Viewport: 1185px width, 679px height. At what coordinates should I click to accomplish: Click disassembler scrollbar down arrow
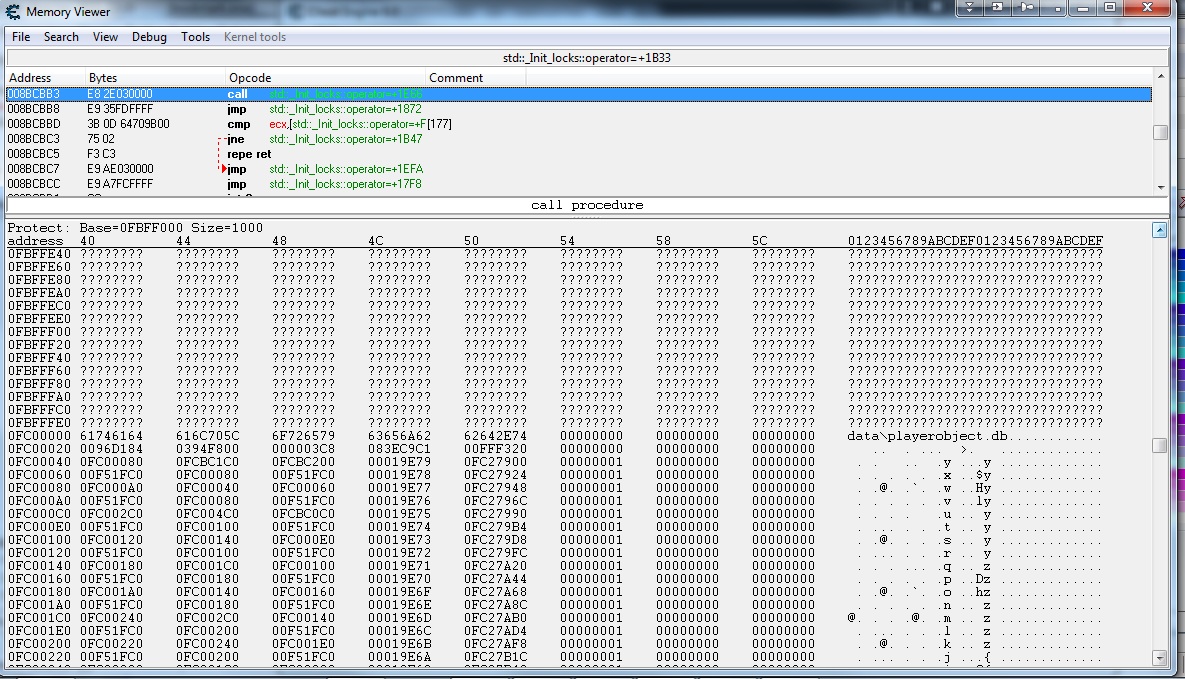pos(1160,187)
